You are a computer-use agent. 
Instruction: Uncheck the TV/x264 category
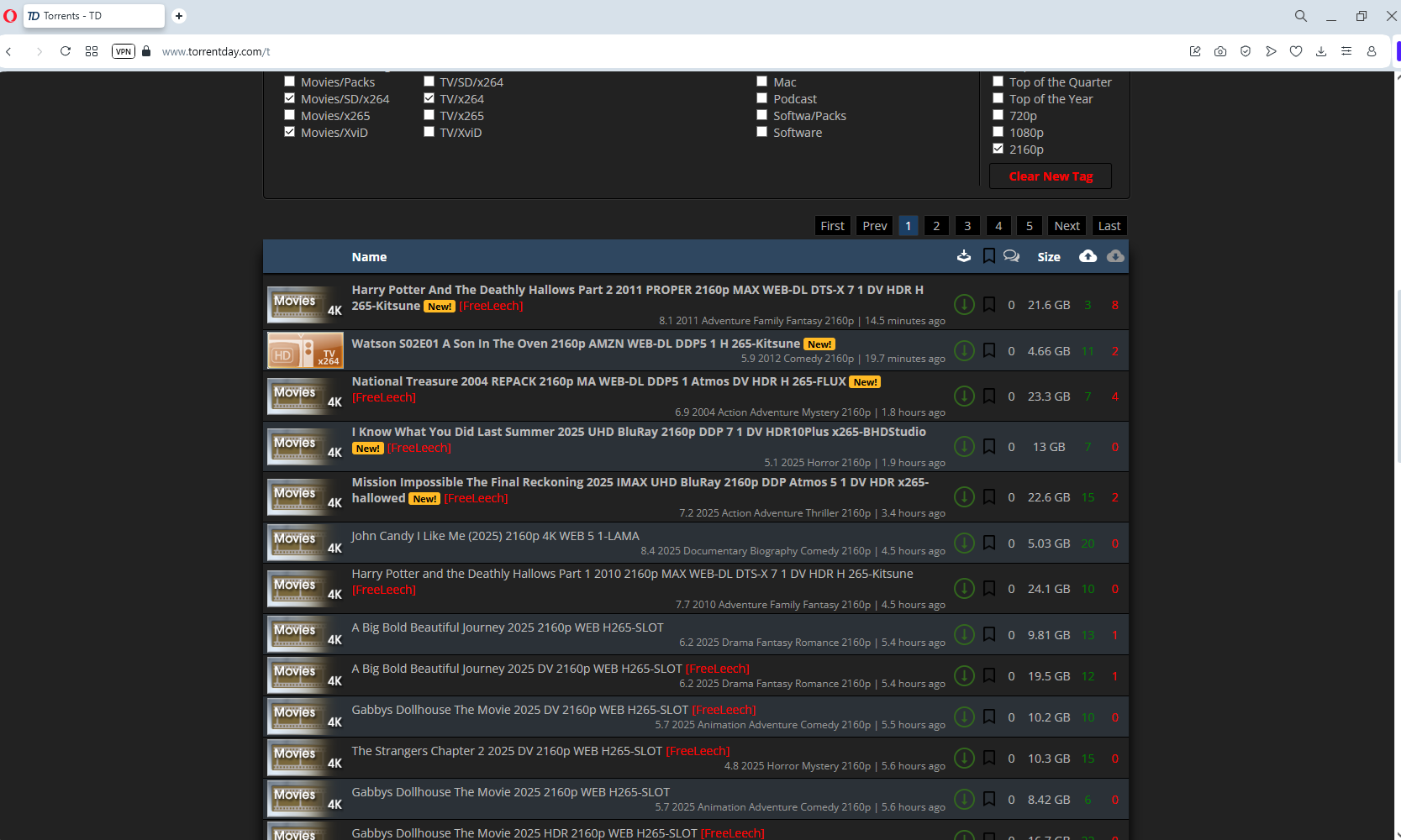tap(429, 98)
